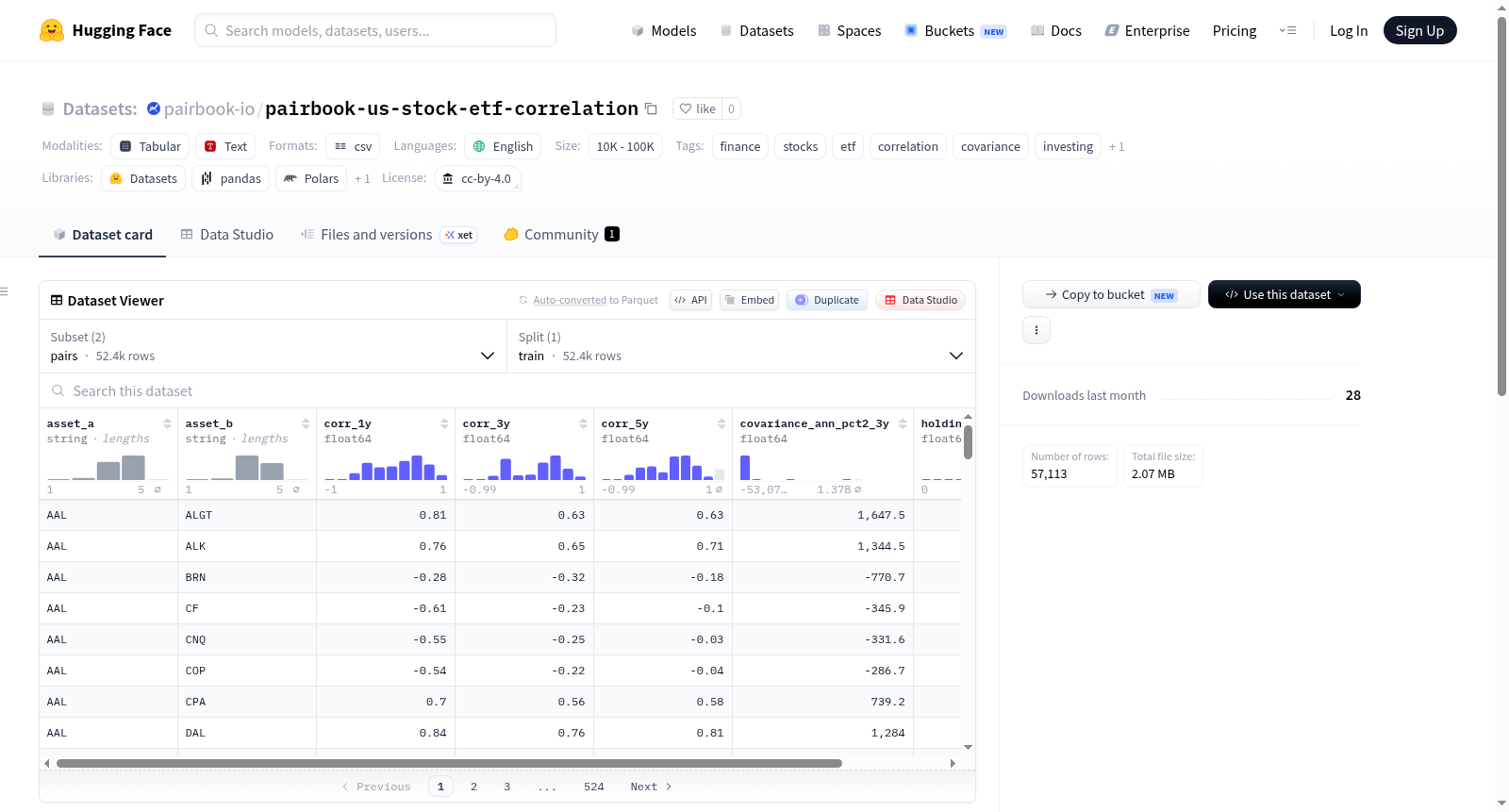The image size is (1509, 812).
Task: Open Enterprise in top navigation
Action: 1147,30
